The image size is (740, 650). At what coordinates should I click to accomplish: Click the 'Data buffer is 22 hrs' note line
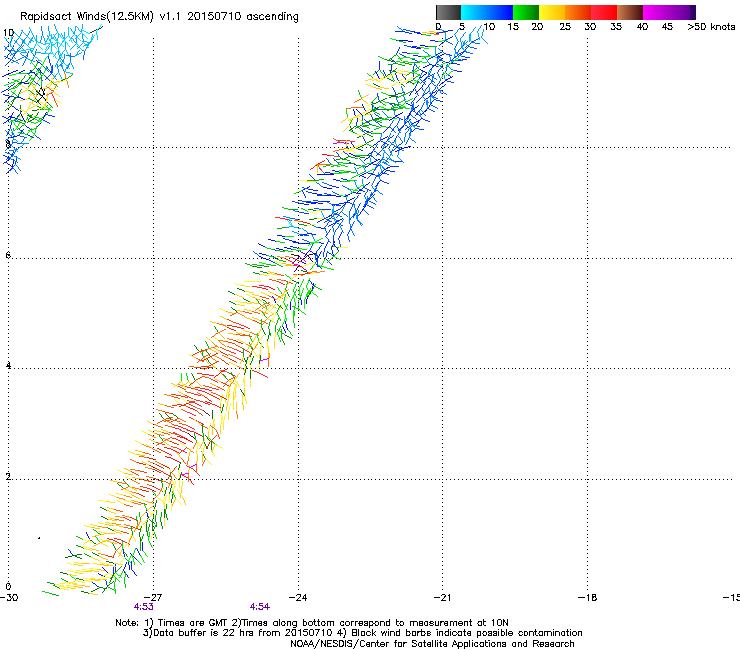(x=362, y=633)
